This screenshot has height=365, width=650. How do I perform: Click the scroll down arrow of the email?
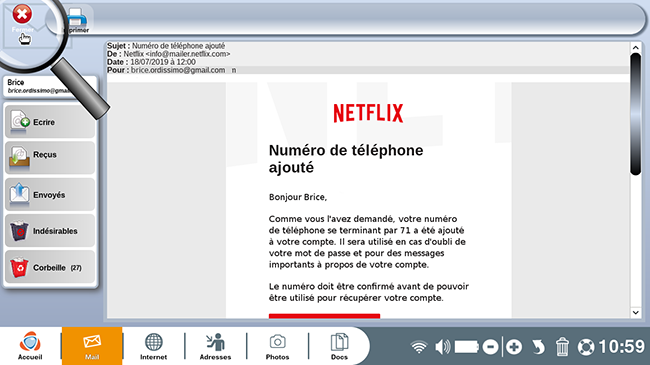coord(635,312)
